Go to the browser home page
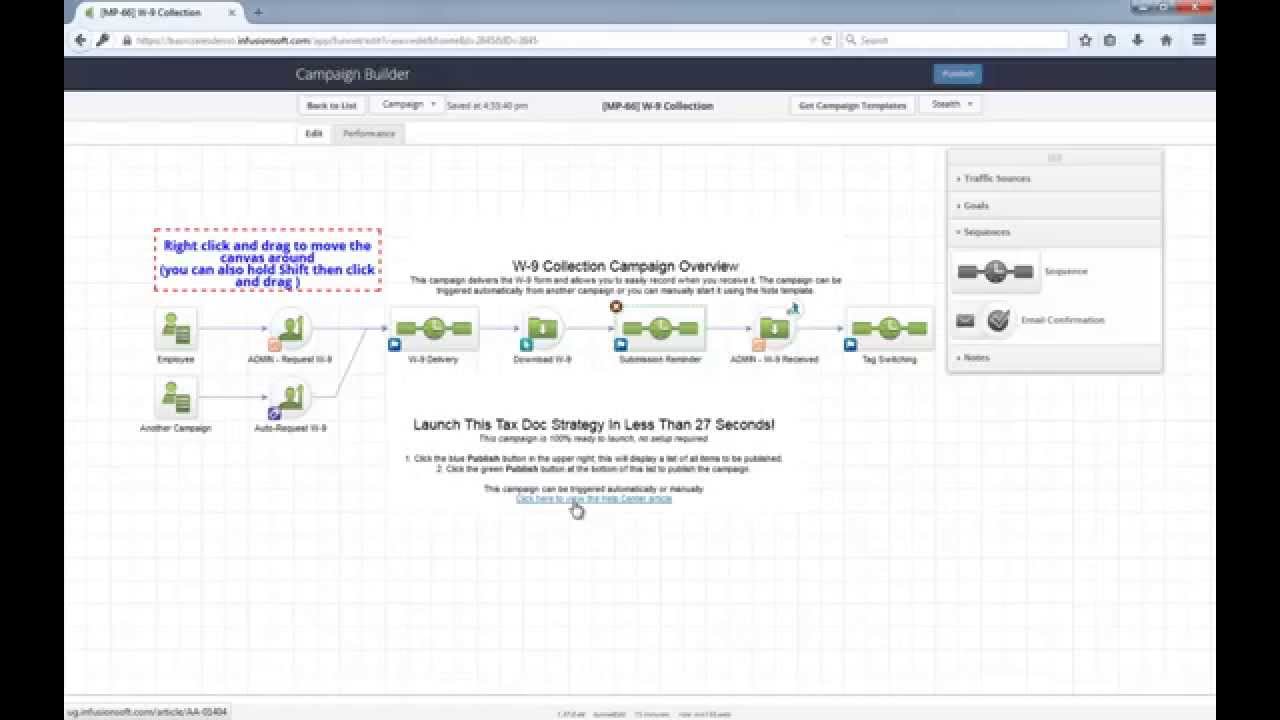 [x=1166, y=40]
